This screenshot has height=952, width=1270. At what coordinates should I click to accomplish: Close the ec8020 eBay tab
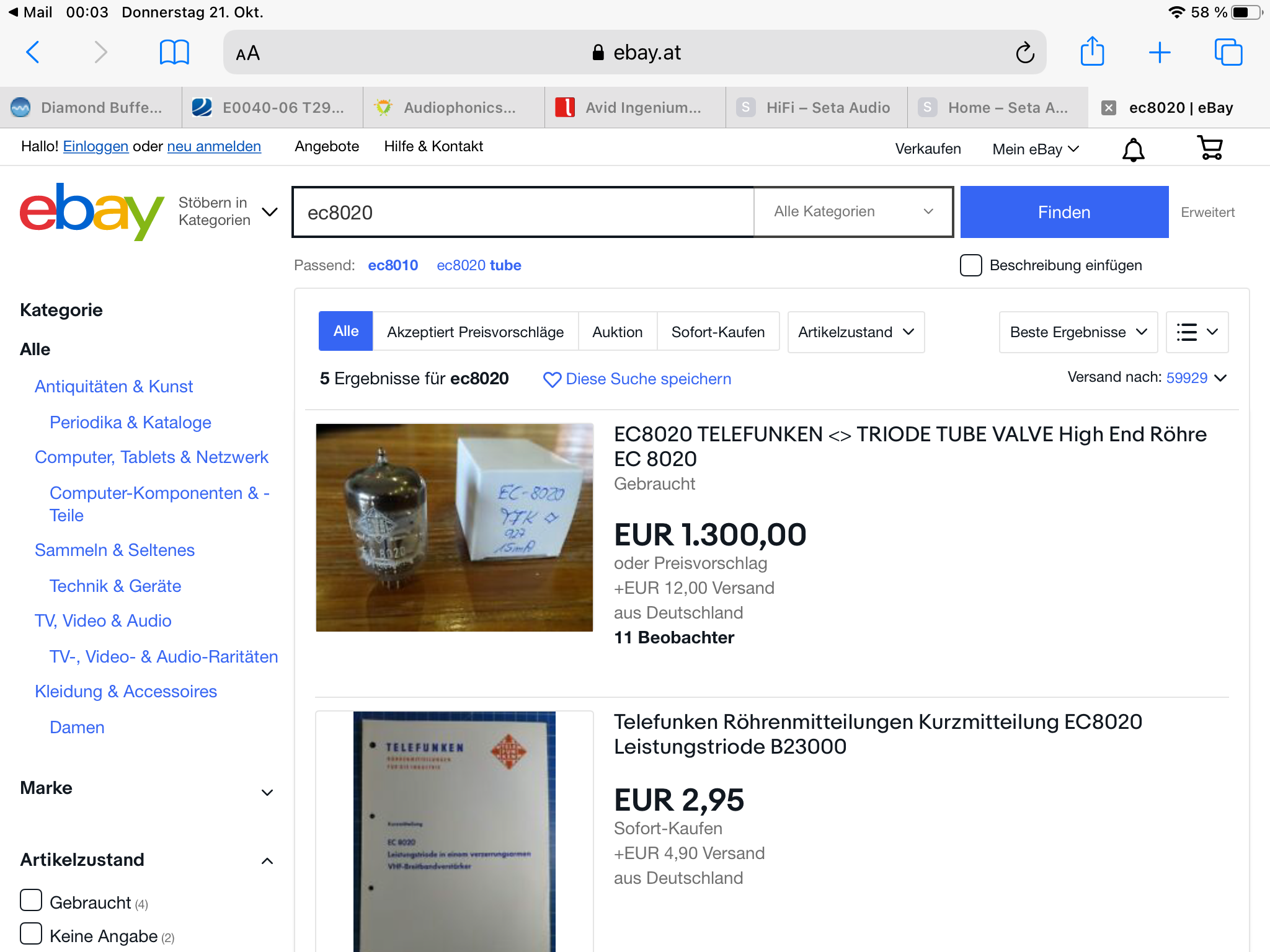[x=1109, y=108]
